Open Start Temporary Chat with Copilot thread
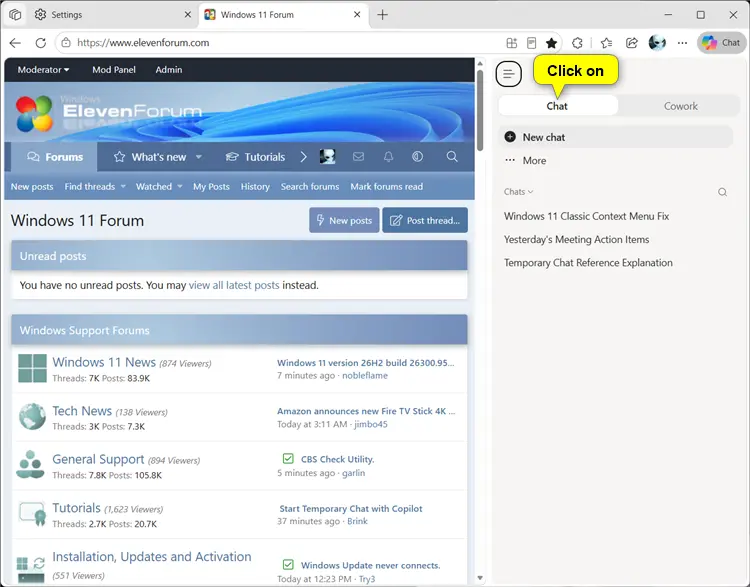750x587 pixels. (351, 509)
